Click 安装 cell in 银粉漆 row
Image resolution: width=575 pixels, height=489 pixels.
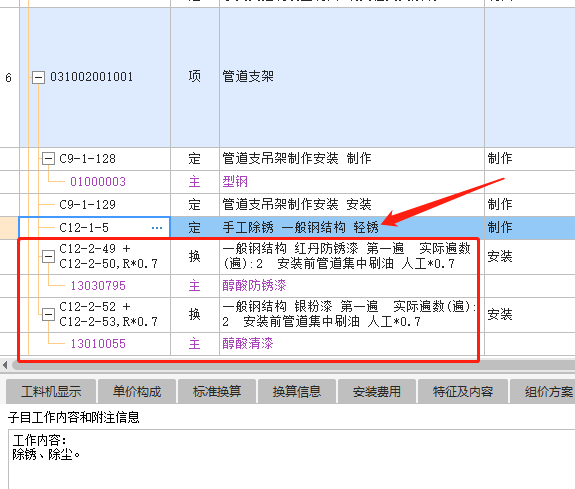[x=530, y=314]
